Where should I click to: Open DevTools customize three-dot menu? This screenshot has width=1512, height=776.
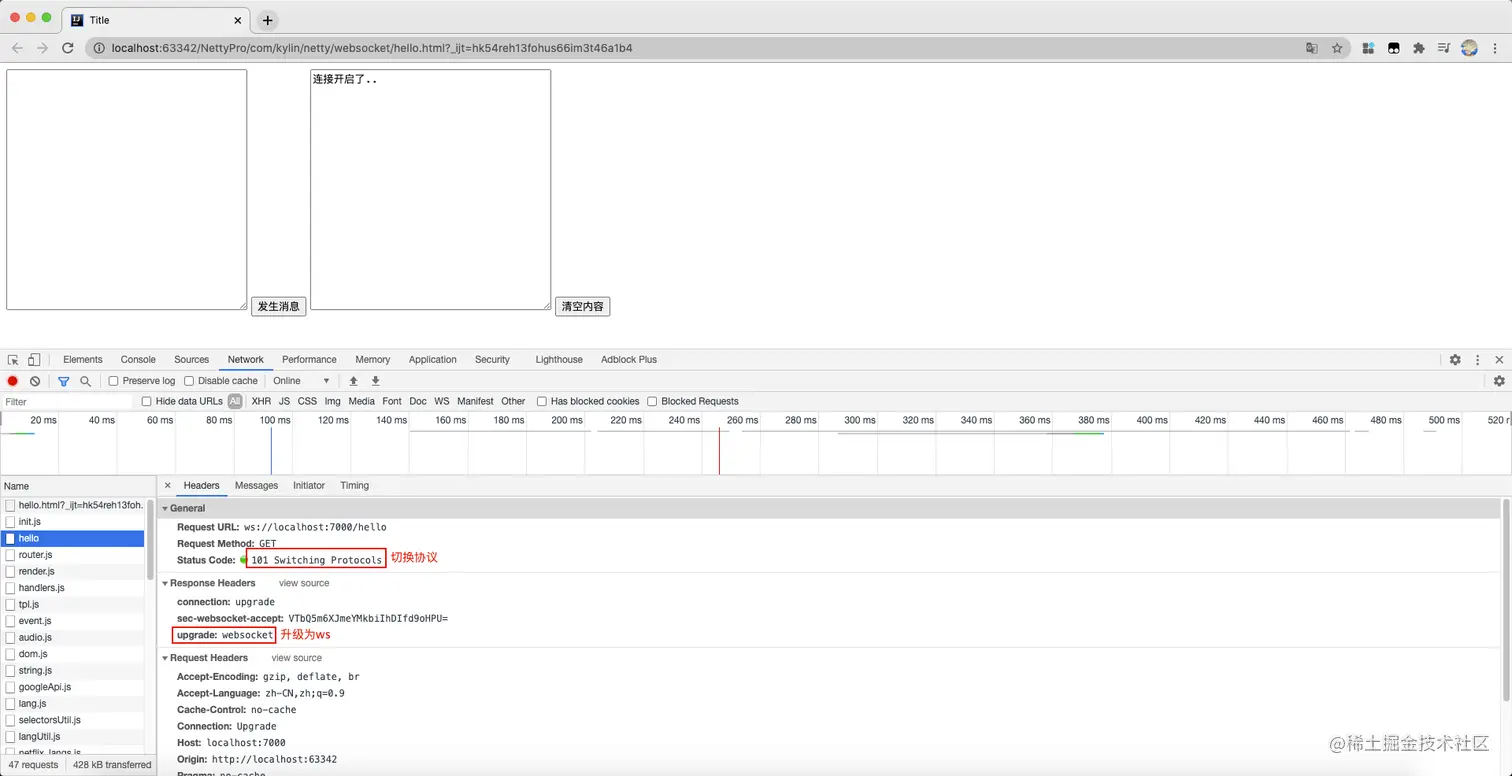click(1477, 360)
